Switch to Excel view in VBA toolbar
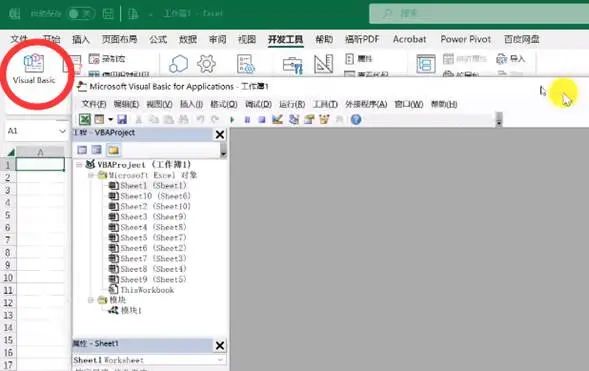 pyautogui.click(x=85, y=119)
